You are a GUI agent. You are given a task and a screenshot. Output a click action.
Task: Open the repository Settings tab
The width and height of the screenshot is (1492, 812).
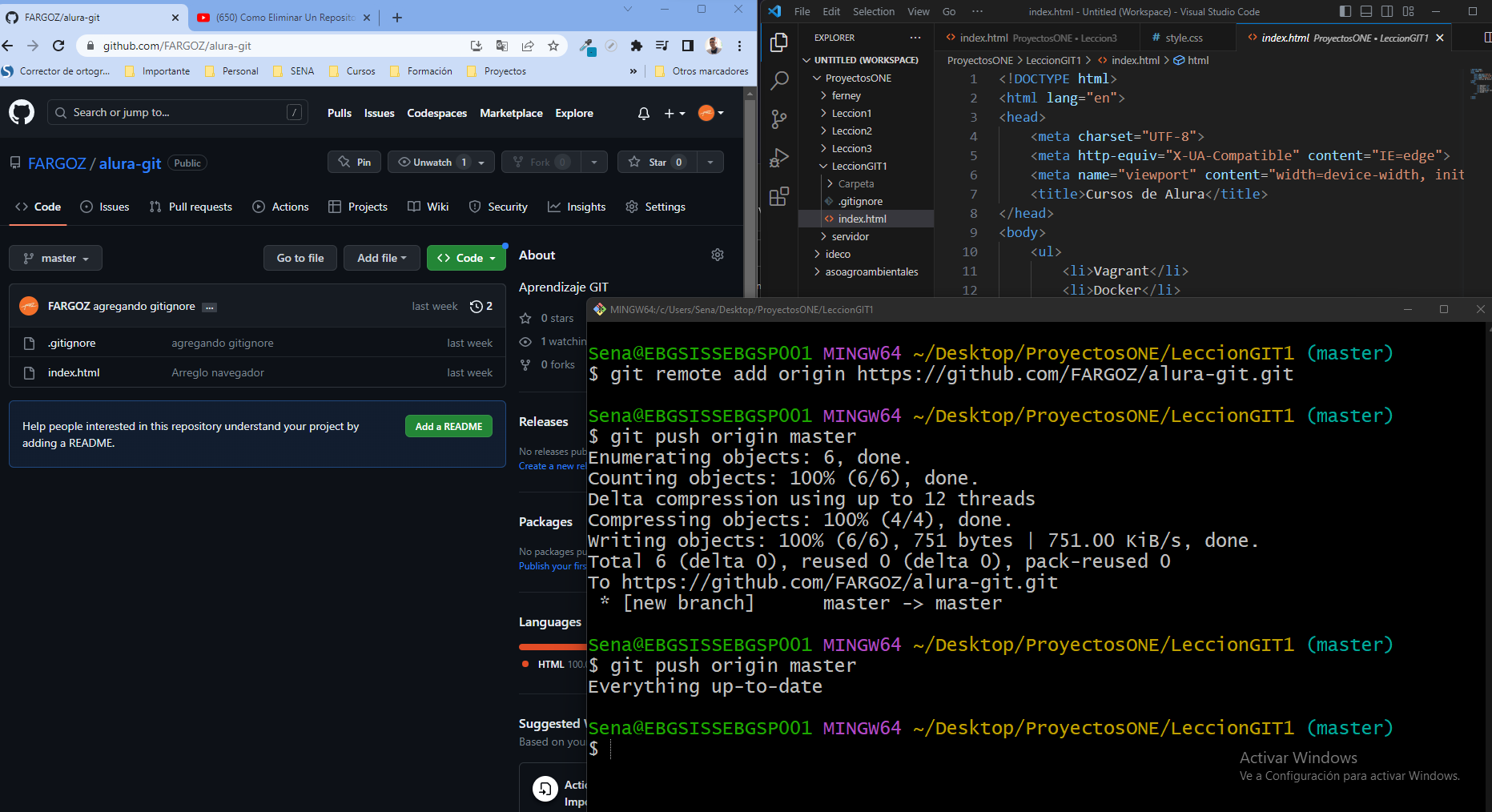click(x=655, y=207)
